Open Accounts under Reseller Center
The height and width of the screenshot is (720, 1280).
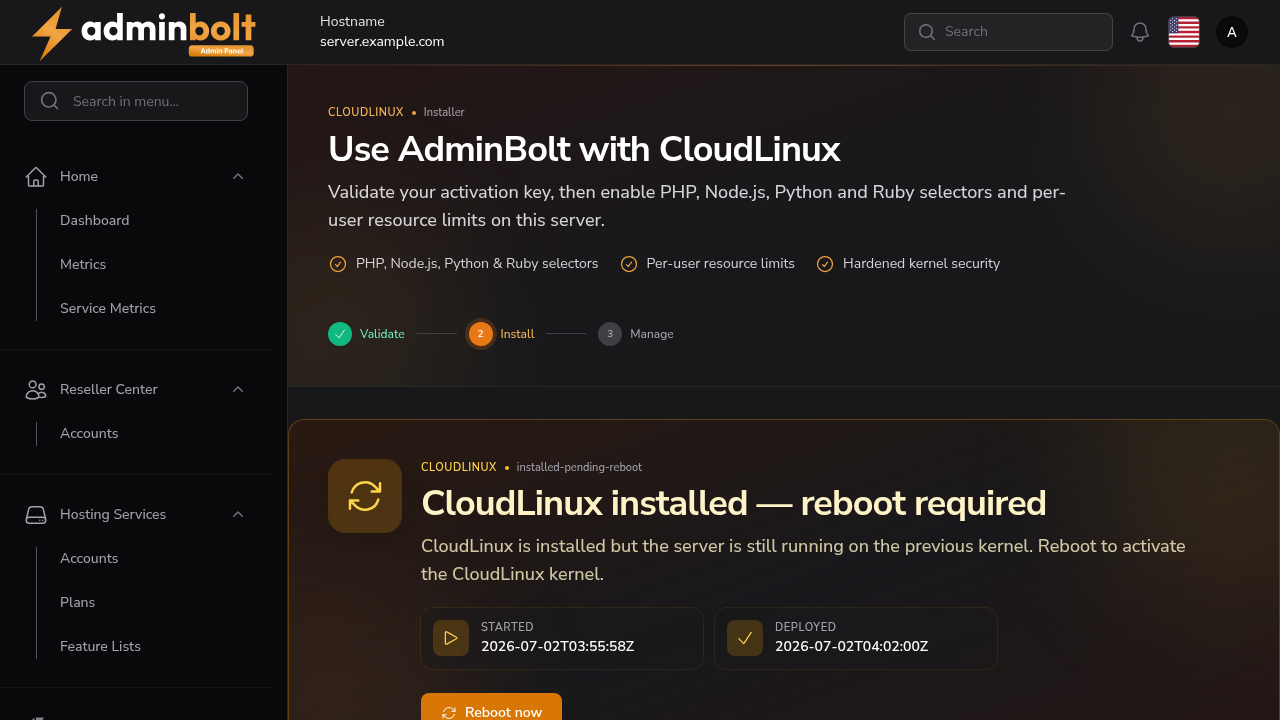(89, 433)
